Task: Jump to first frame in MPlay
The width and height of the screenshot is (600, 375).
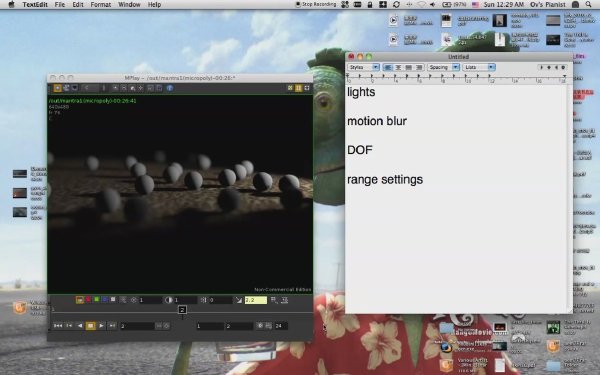Action: [58, 326]
